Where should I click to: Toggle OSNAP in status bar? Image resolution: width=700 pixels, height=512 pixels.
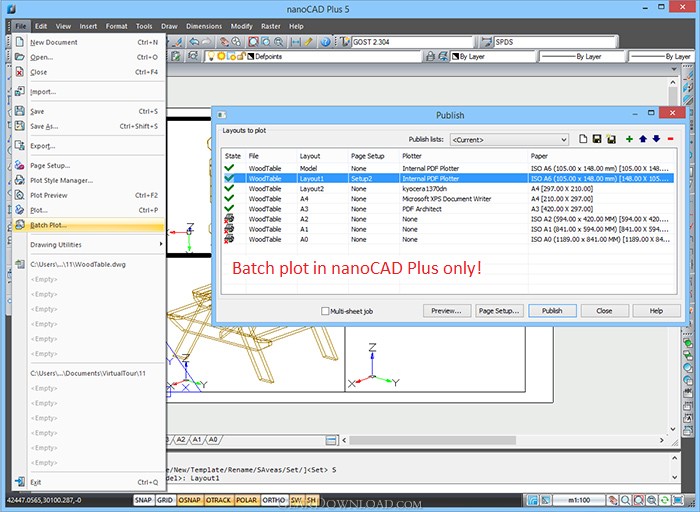click(189, 500)
